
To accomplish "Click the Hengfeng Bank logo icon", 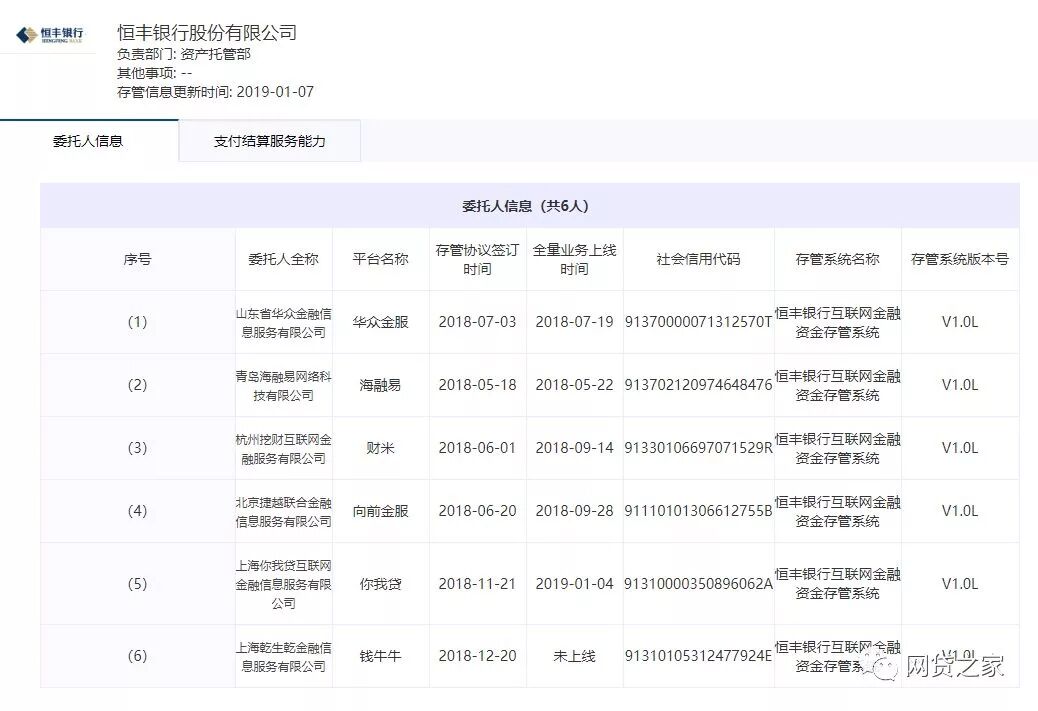I will point(50,34).
